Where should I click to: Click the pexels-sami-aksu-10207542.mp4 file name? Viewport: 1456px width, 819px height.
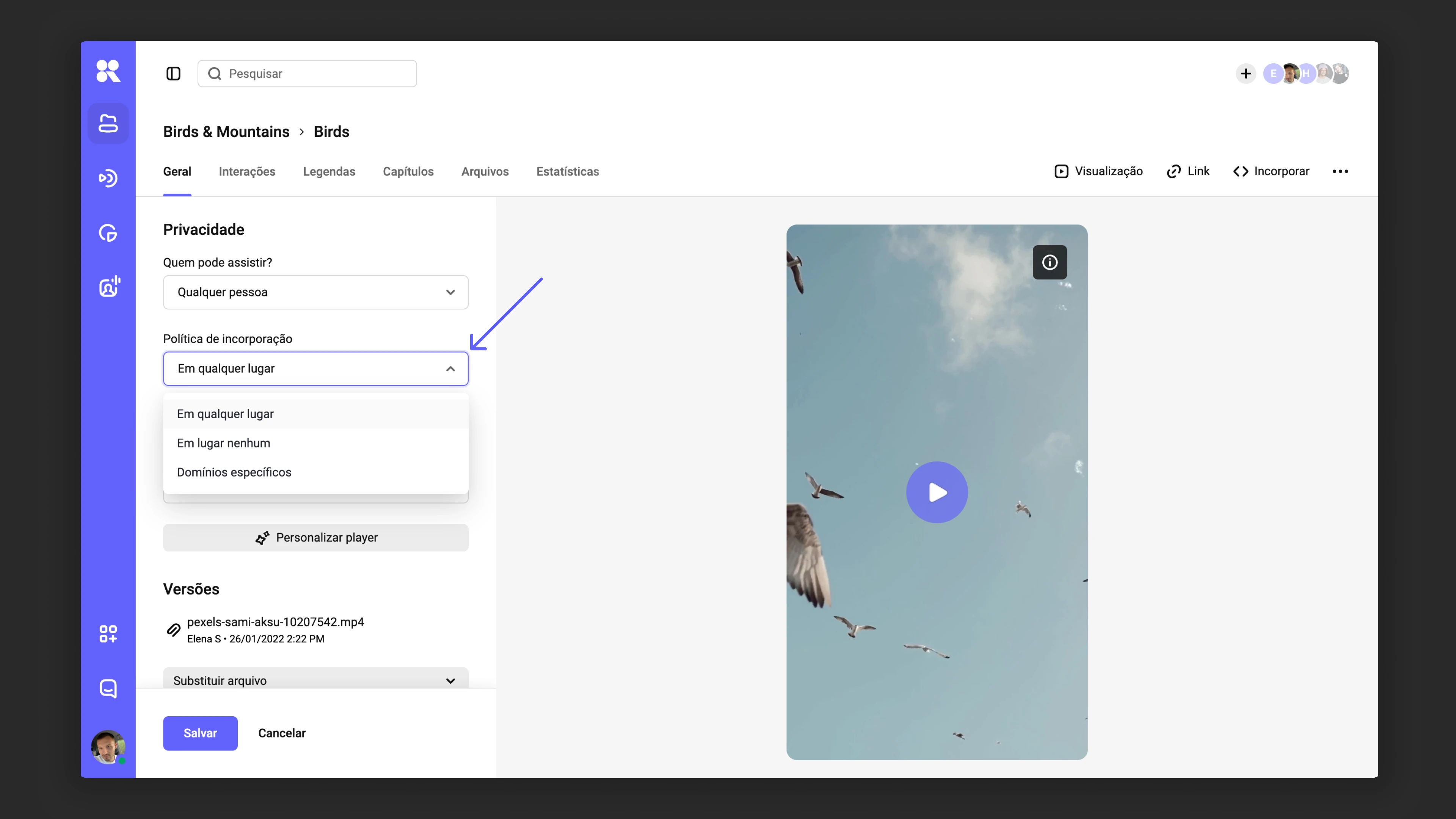275,622
